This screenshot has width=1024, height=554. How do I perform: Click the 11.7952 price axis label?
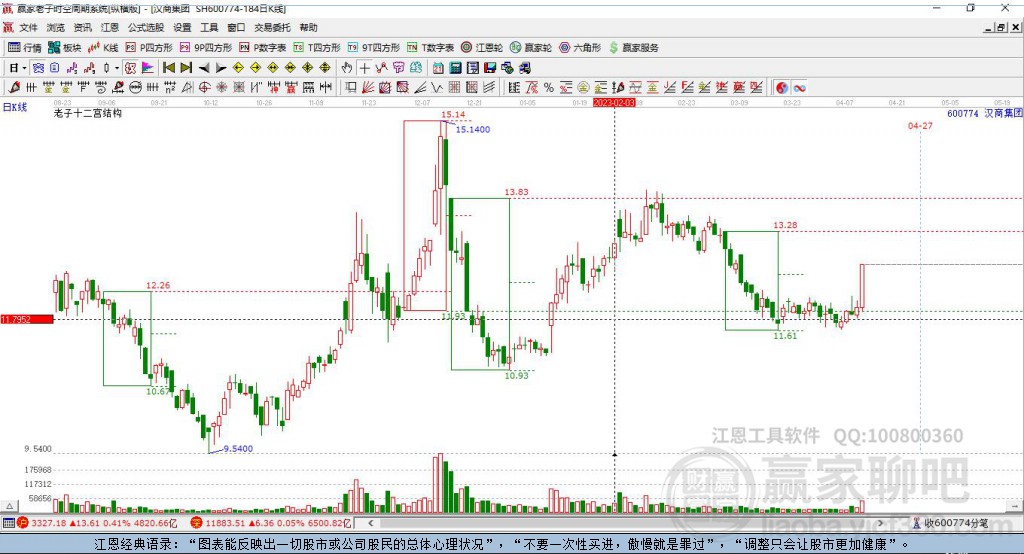point(27,319)
